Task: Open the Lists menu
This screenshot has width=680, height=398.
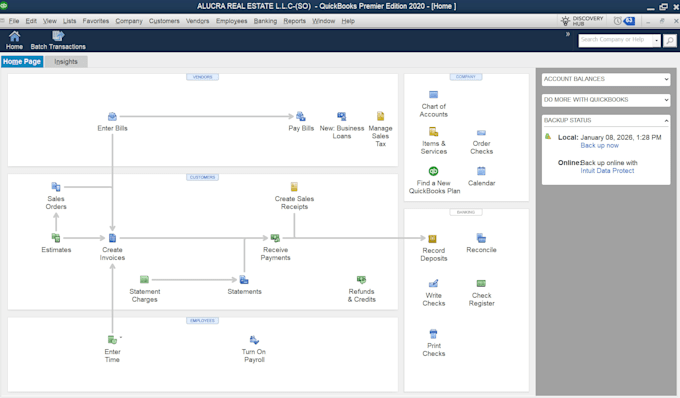Action: [69, 21]
